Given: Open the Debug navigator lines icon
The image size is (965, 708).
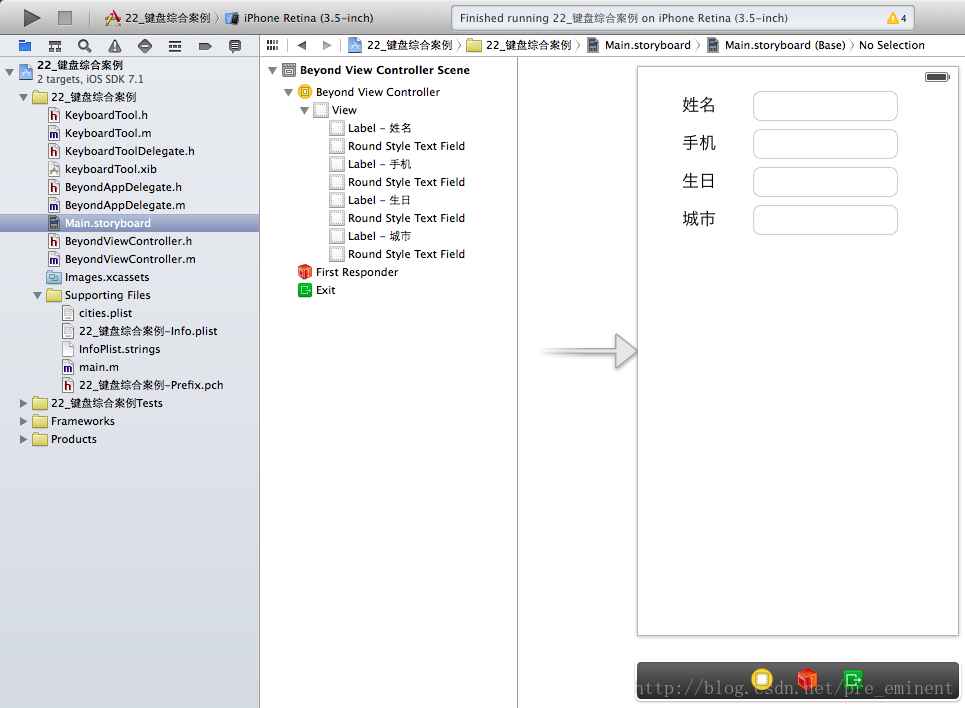Looking at the screenshot, I should 175,46.
